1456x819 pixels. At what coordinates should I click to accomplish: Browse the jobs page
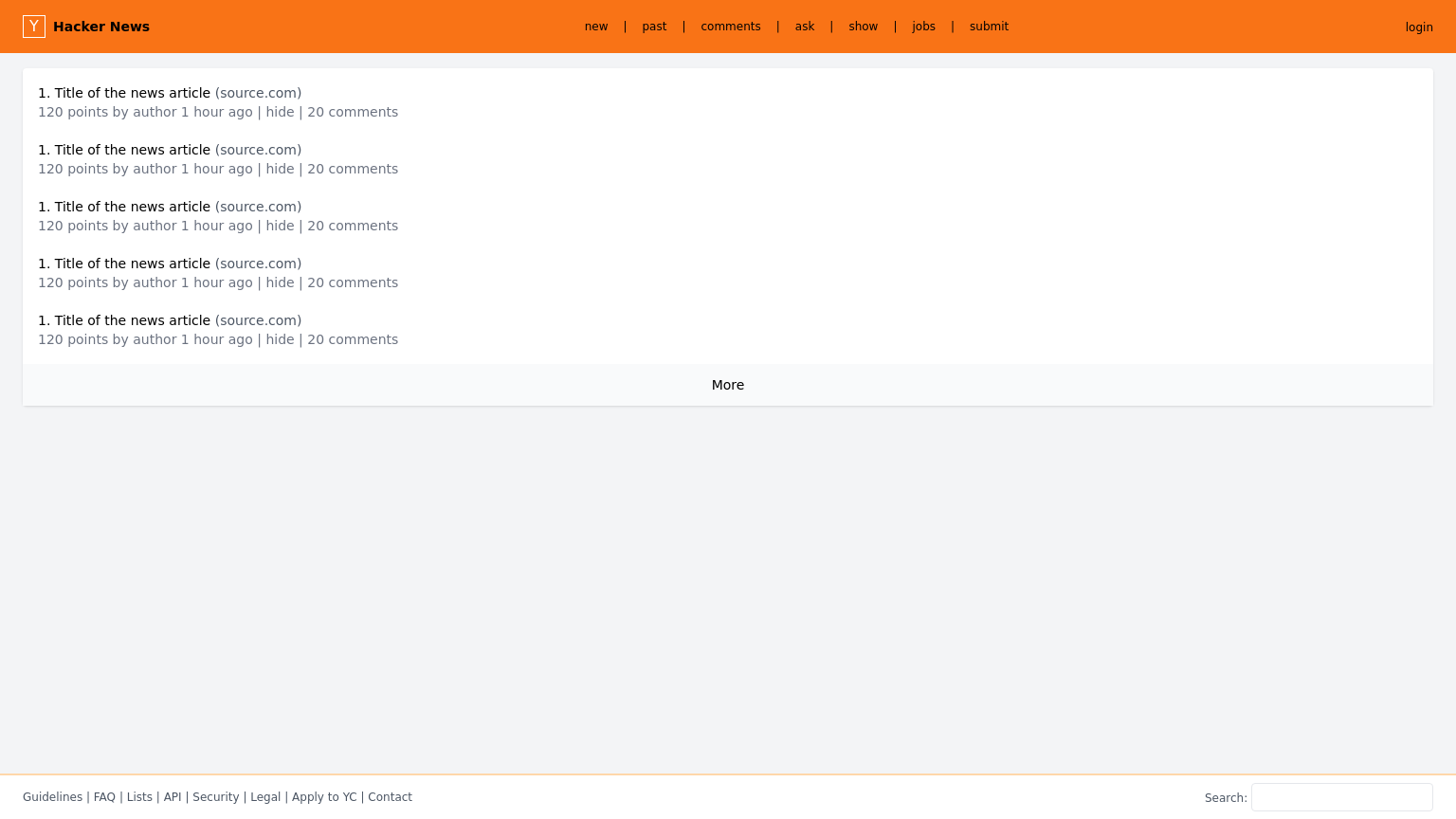point(924,27)
